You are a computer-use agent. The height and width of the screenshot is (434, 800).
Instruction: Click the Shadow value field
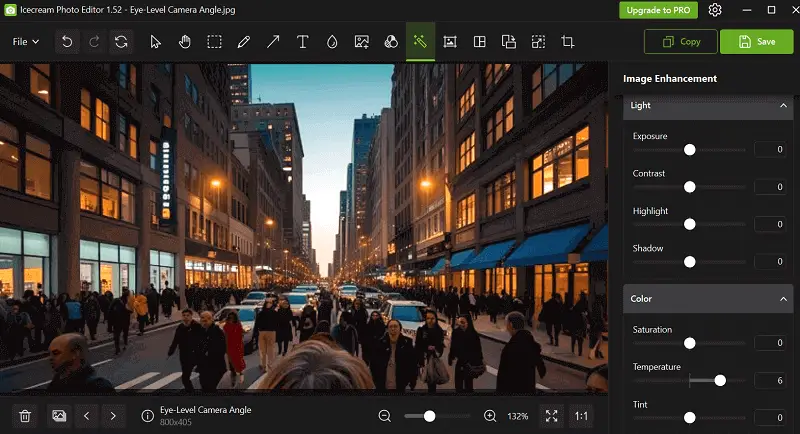click(x=770, y=262)
